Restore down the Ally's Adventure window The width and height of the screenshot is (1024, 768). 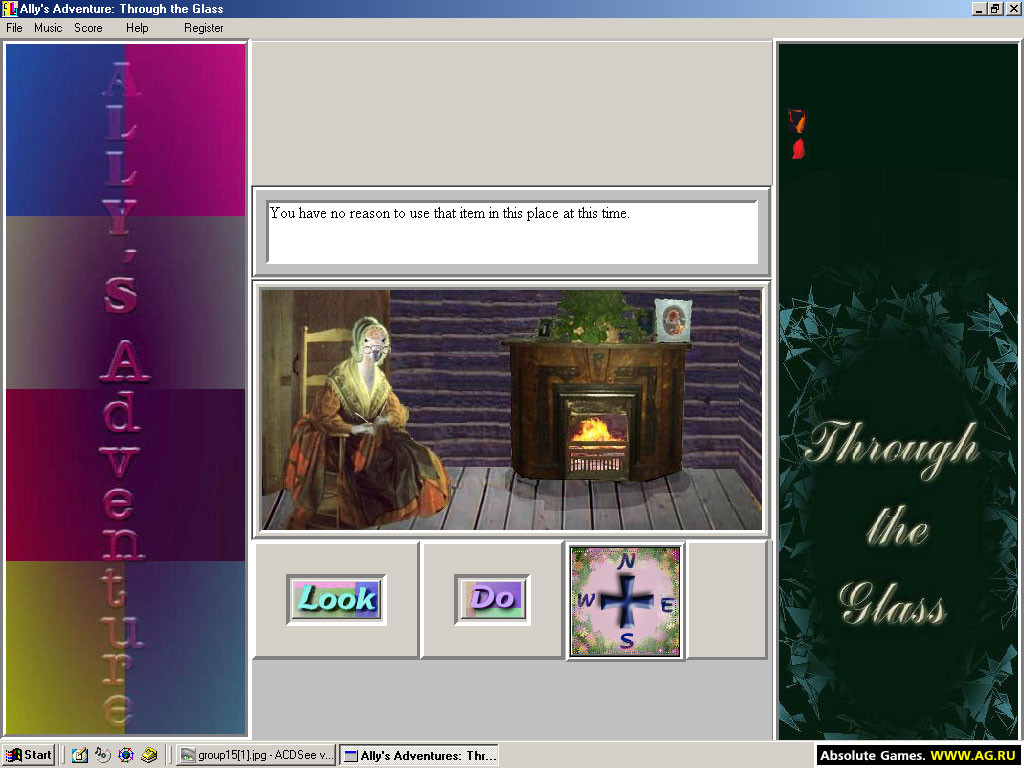pyautogui.click(x=995, y=9)
